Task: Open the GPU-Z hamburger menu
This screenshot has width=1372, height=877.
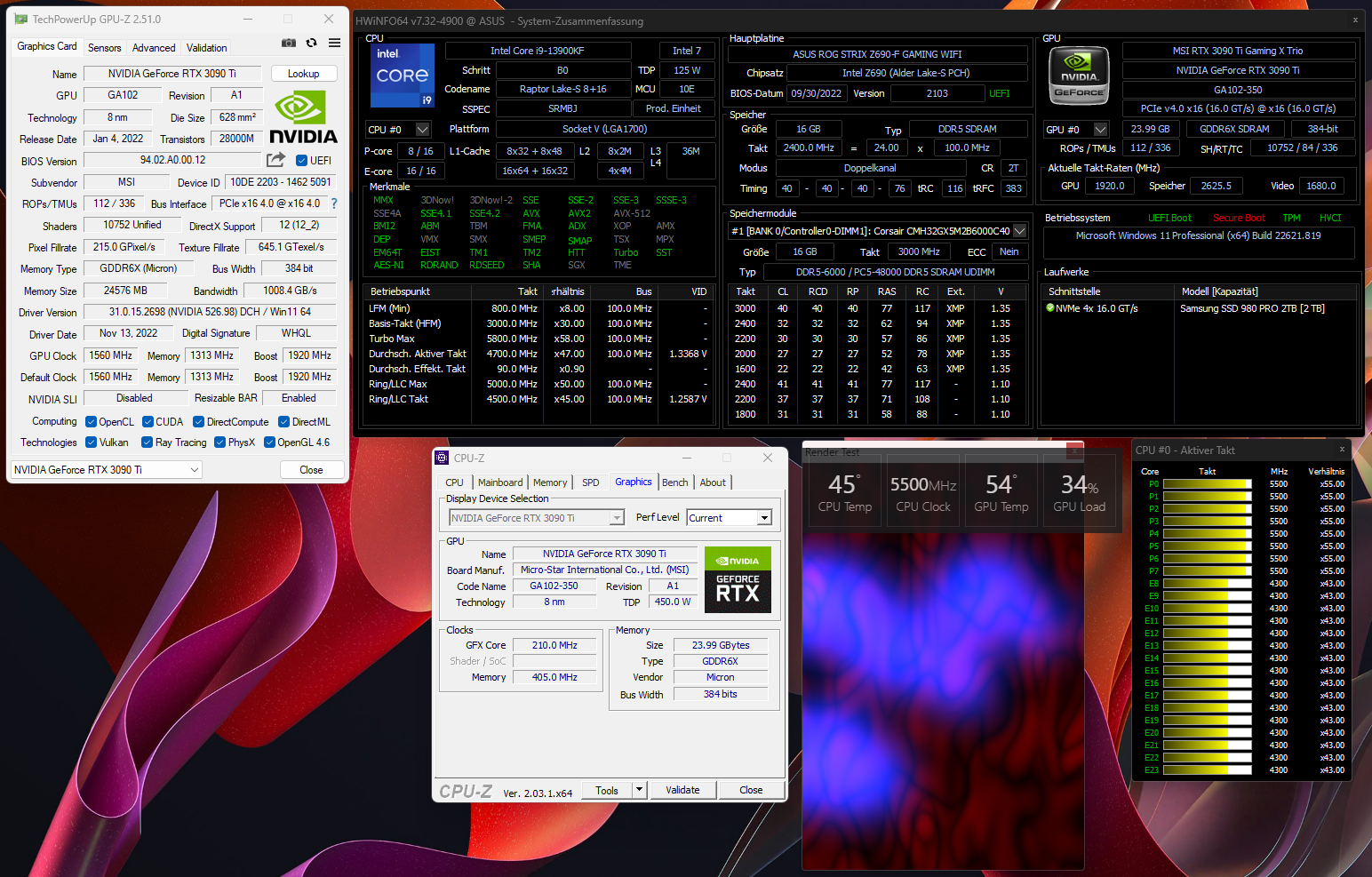Action: click(334, 43)
